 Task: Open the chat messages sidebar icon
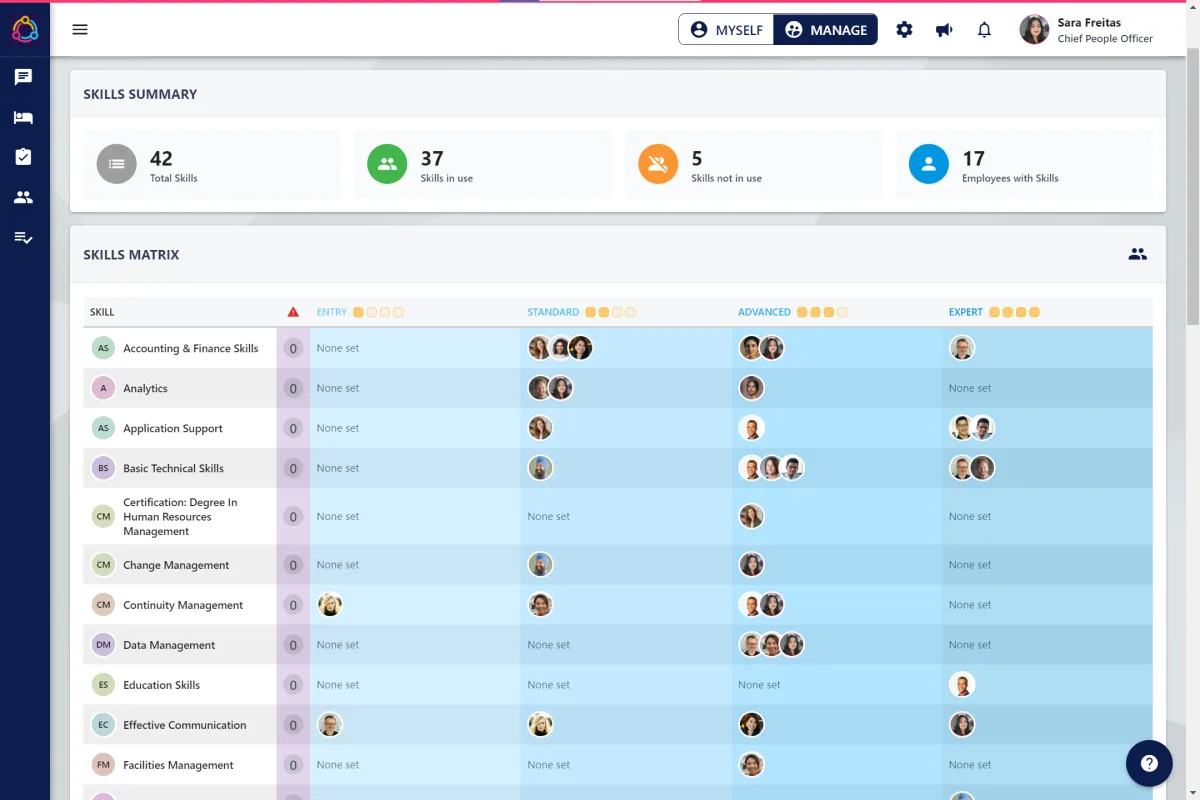[24, 77]
